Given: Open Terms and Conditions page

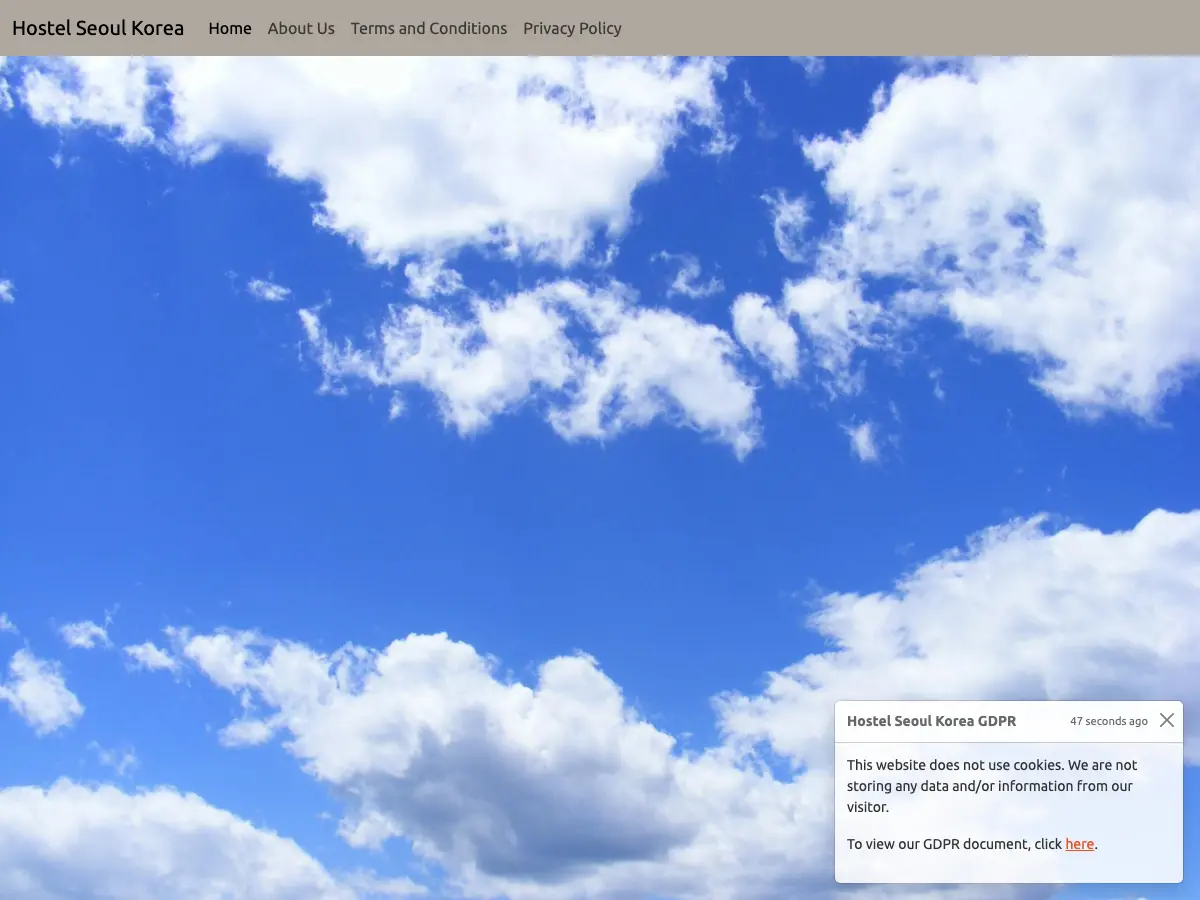Looking at the screenshot, I should pos(429,28).
